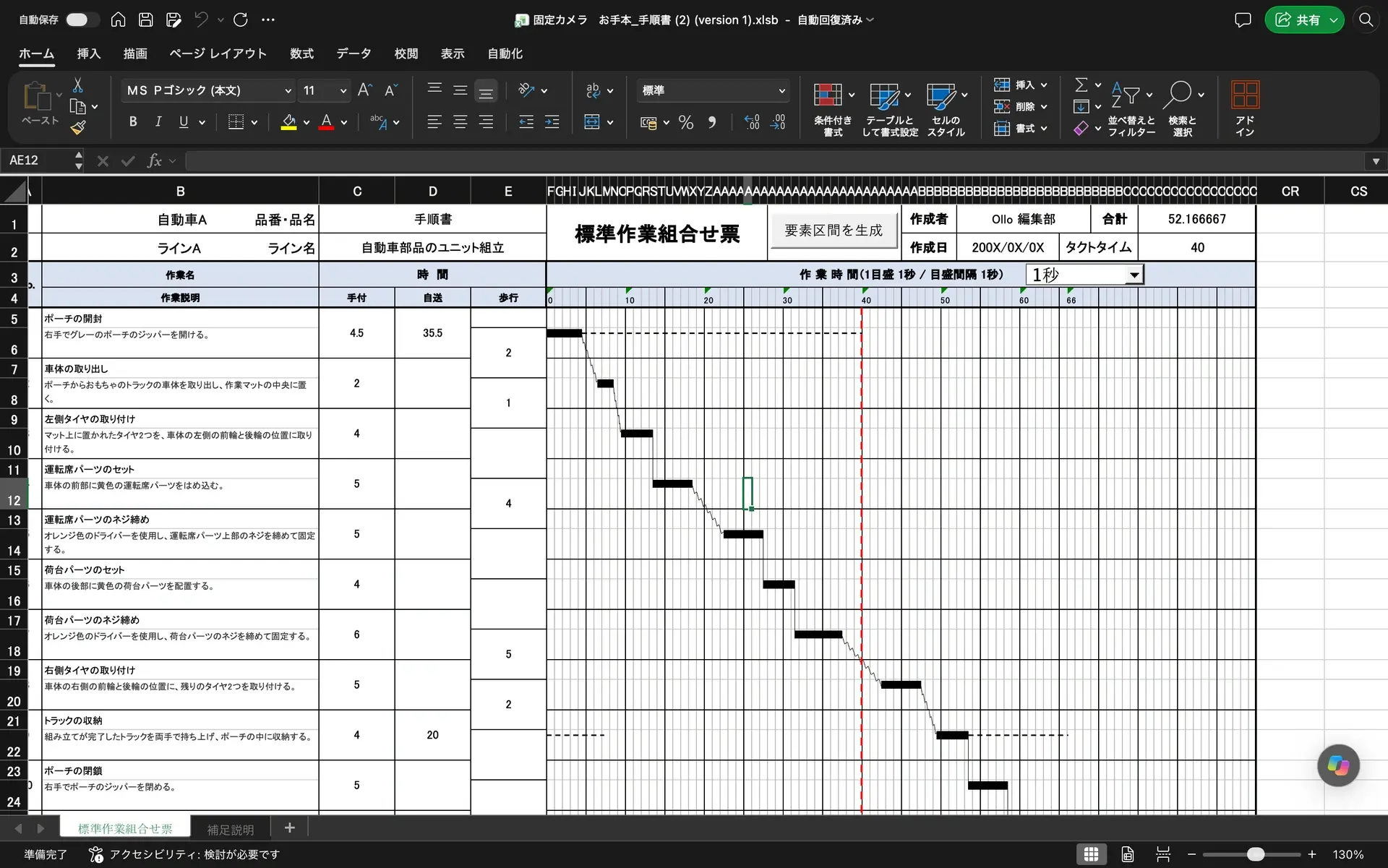
Task: Click the Cut scissors icon
Action: click(77, 85)
